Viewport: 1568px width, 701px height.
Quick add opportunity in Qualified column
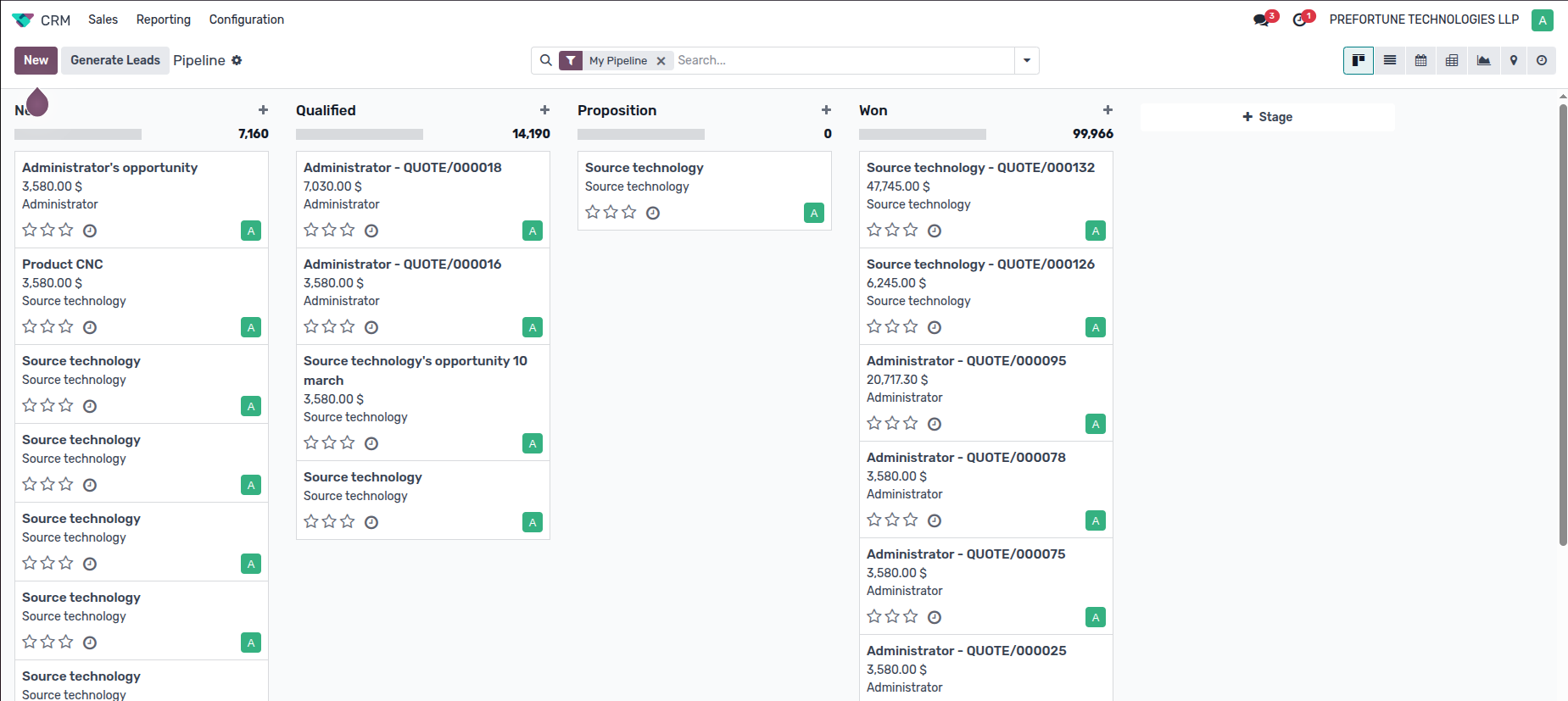545,110
